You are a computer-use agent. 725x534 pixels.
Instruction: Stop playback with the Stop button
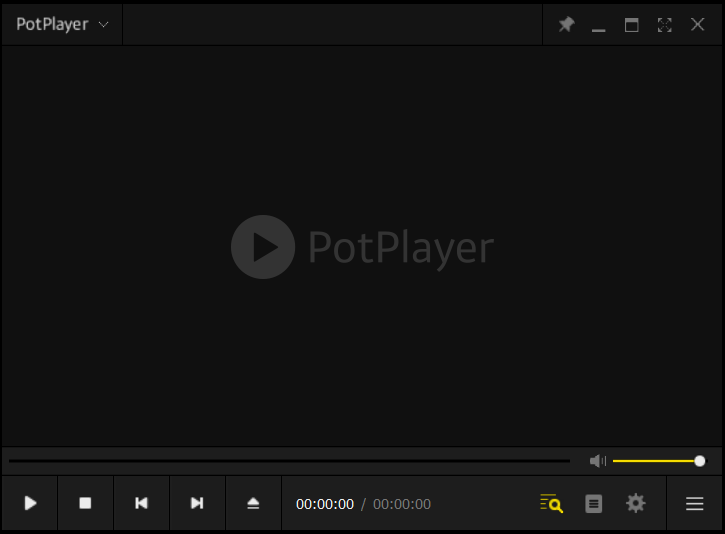tap(86, 503)
